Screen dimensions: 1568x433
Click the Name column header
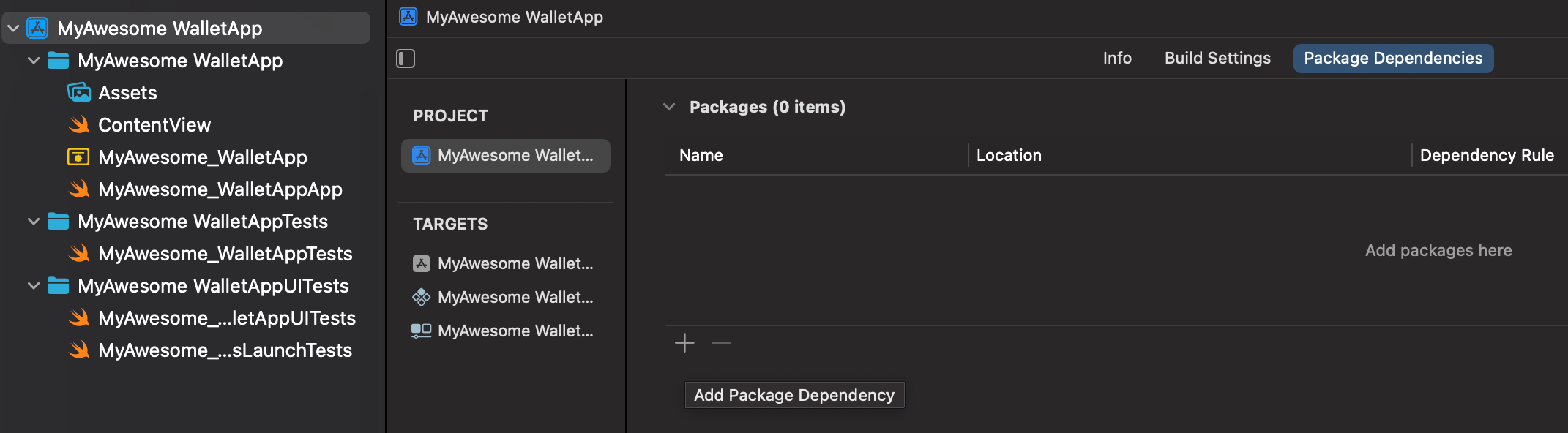701,155
